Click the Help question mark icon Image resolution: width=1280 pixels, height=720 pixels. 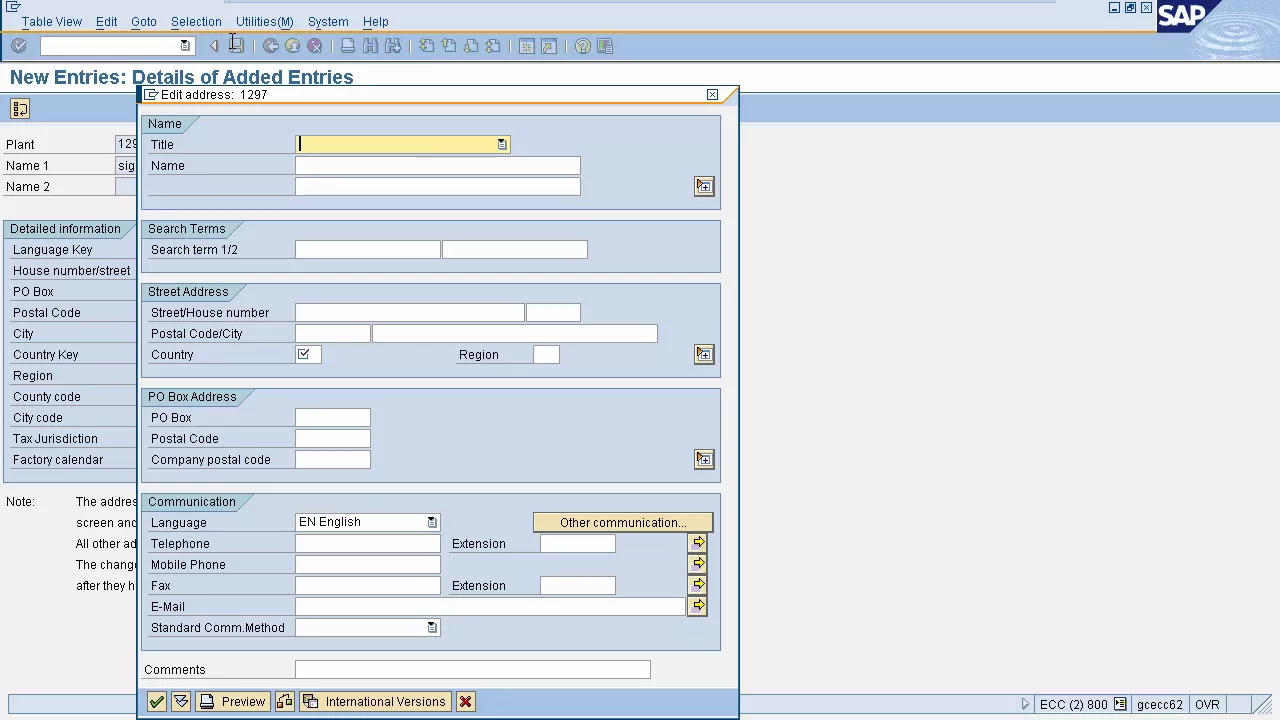pyautogui.click(x=582, y=46)
